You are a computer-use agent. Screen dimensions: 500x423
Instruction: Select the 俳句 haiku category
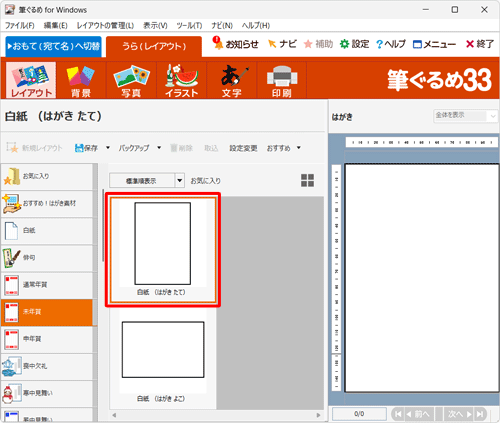coord(47,258)
